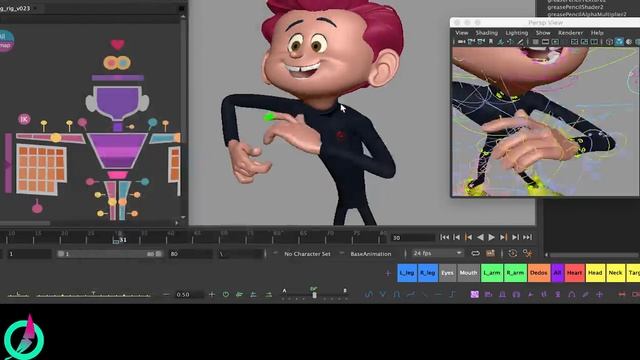Image resolution: width=640 pixels, height=360 pixels.
Task: Toggle grid display in Persp View toolbar
Action: tap(536, 42)
